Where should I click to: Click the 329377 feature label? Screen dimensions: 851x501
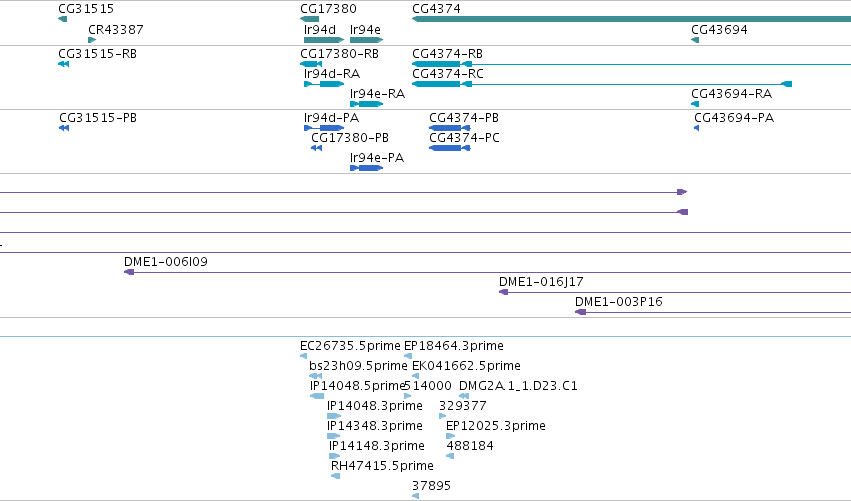[462, 406]
